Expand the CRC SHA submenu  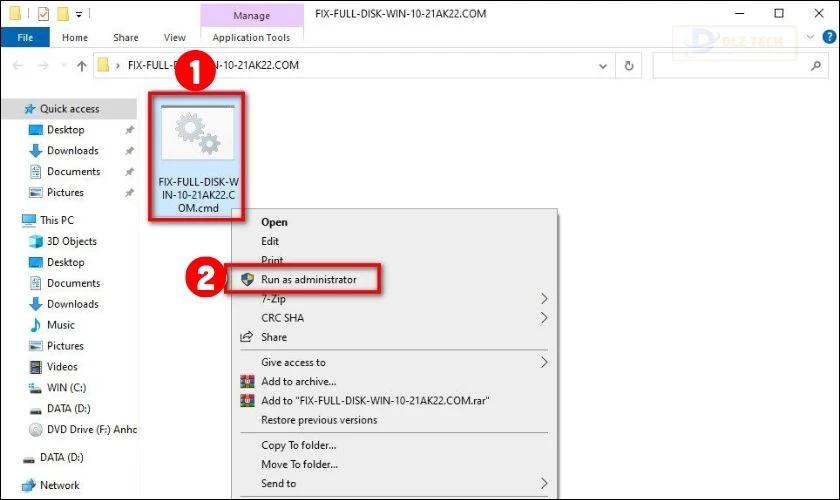point(282,318)
